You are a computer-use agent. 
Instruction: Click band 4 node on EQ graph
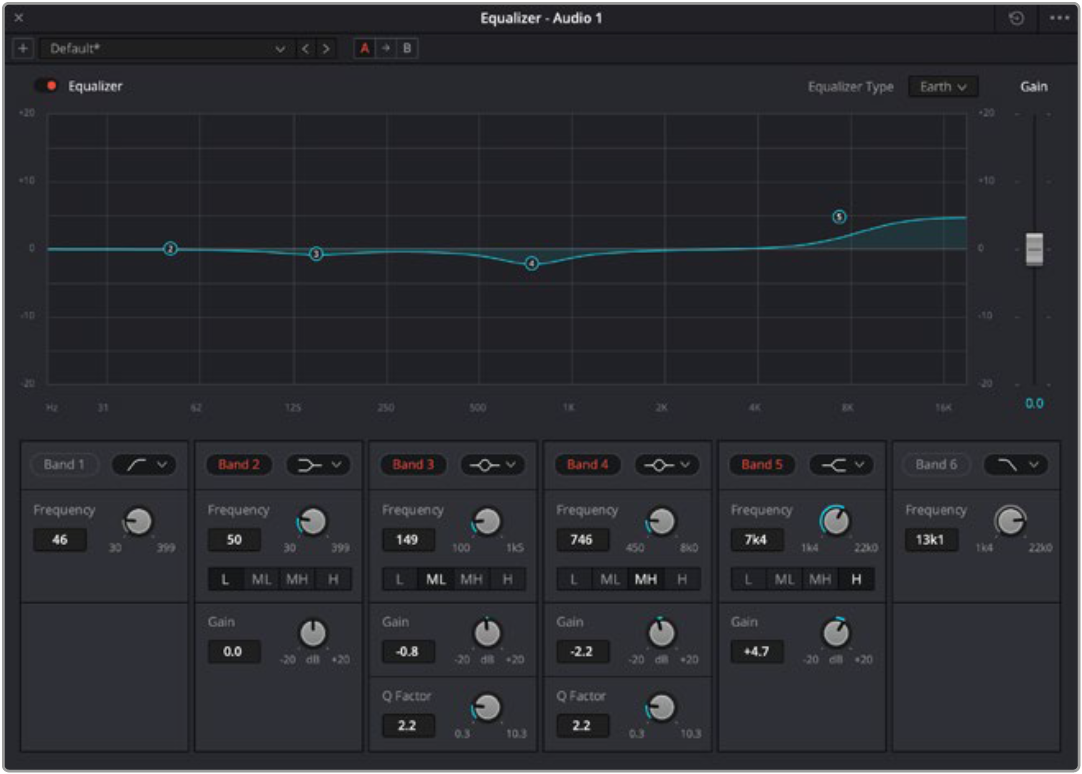[x=532, y=263]
